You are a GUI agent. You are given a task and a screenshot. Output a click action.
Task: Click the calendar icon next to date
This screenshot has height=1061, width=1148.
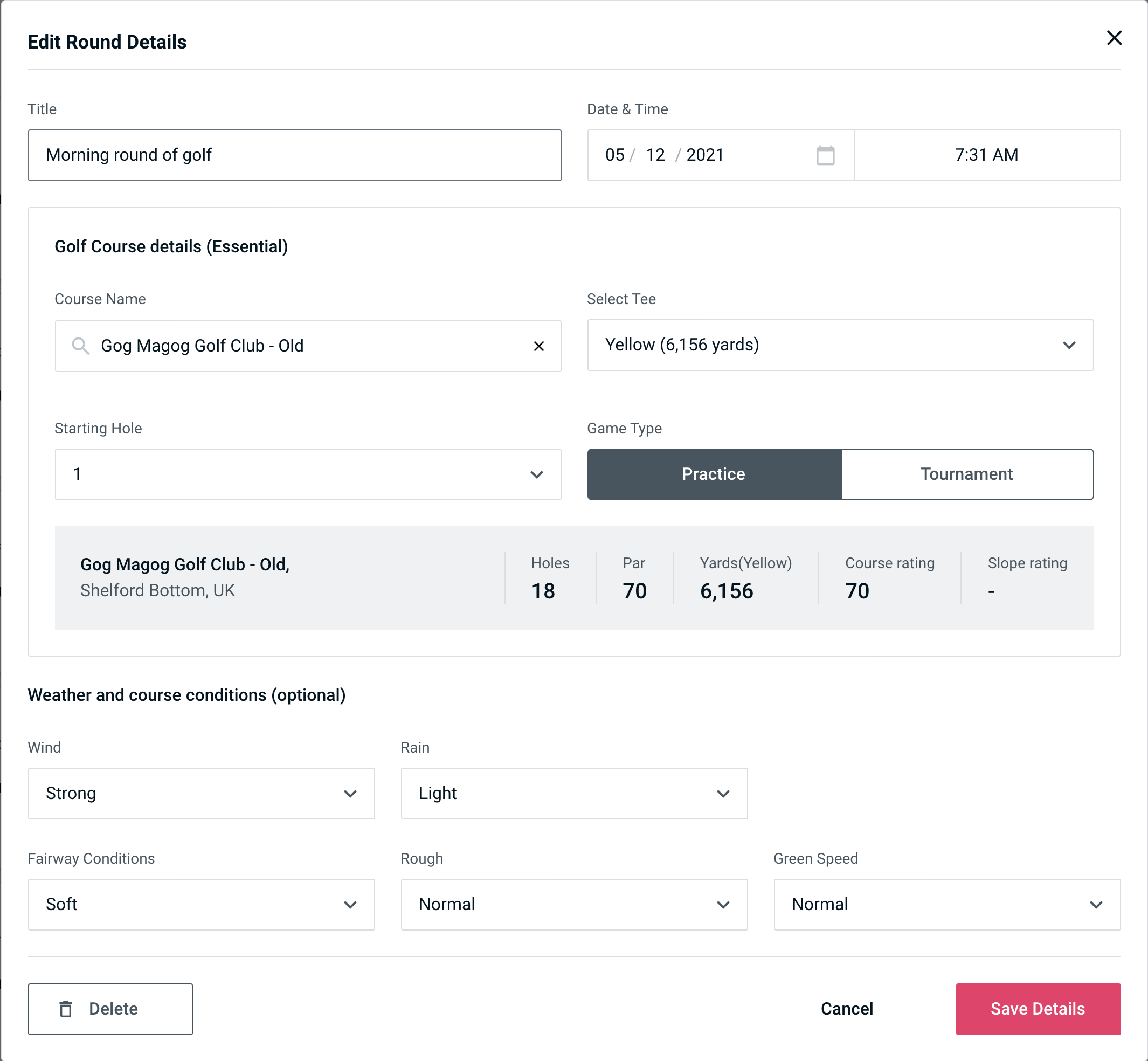click(824, 155)
